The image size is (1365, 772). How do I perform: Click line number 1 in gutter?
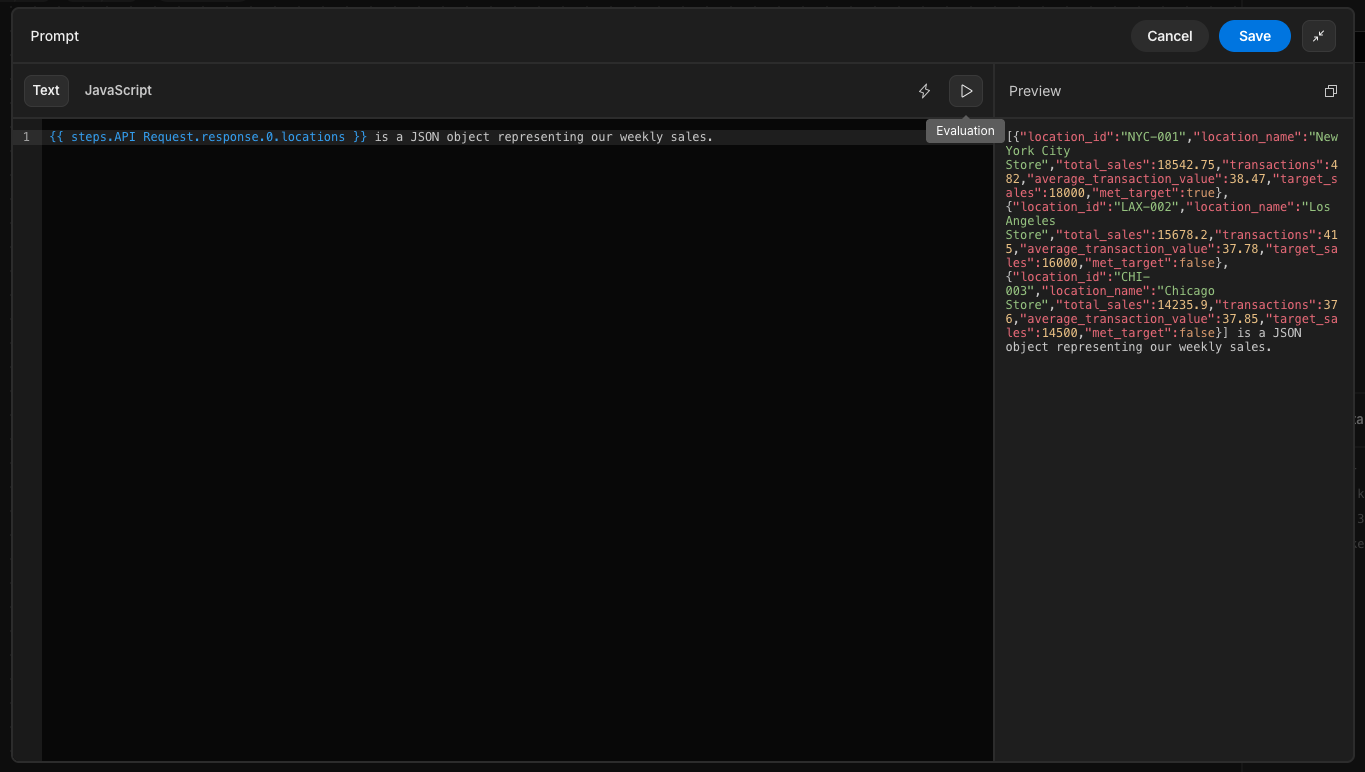tap(26, 137)
